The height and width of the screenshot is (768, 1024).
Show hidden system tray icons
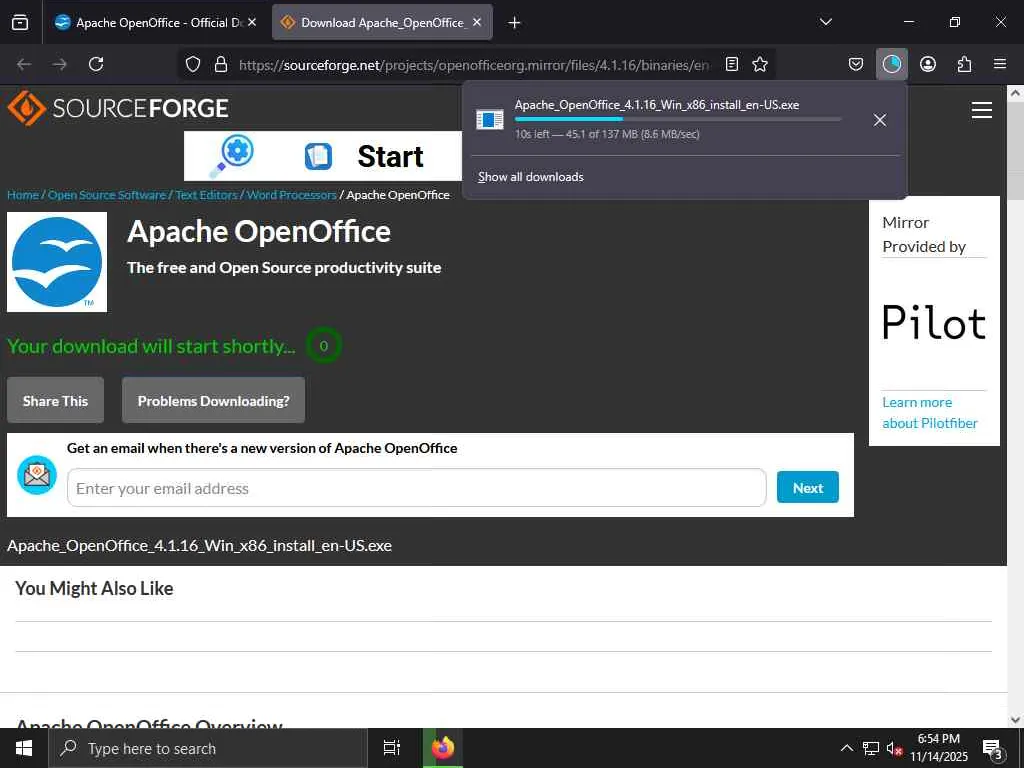click(846, 748)
